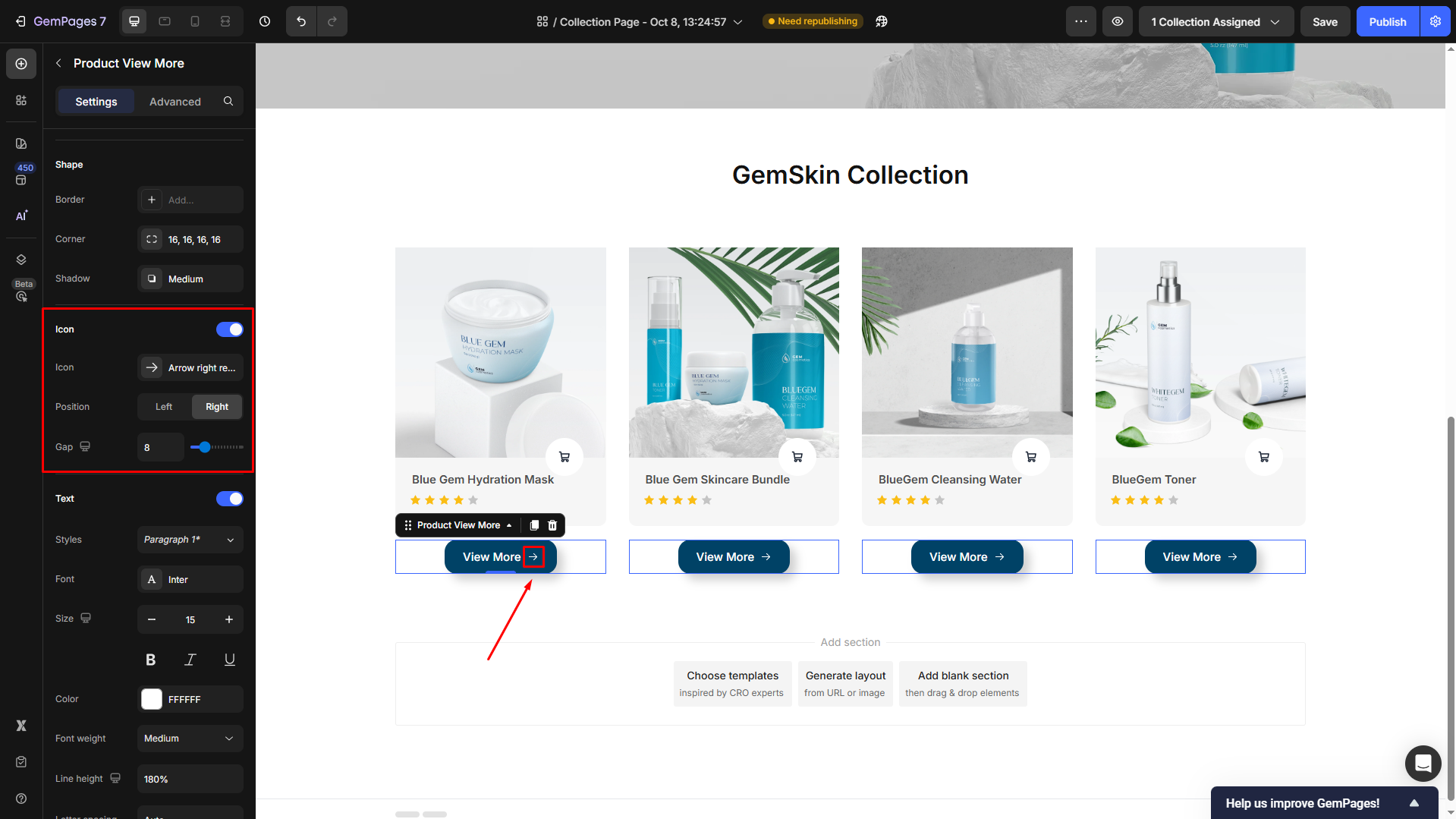The width and height of the screenshot is (1456, 819).
Task: Open version history clock icon
Action: (x=265, y=21)
